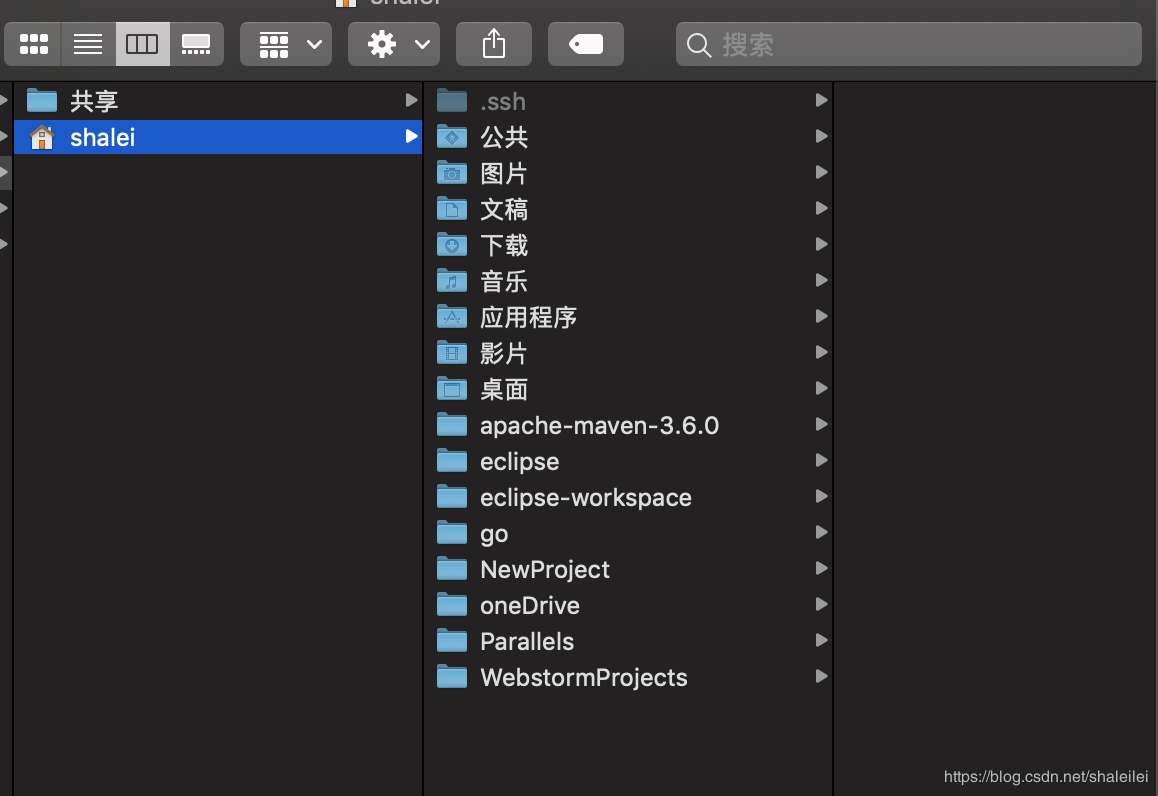This screenshot has width=1158, height=796.
Task: Switch Finder to list view
Action: coord(88,44)
